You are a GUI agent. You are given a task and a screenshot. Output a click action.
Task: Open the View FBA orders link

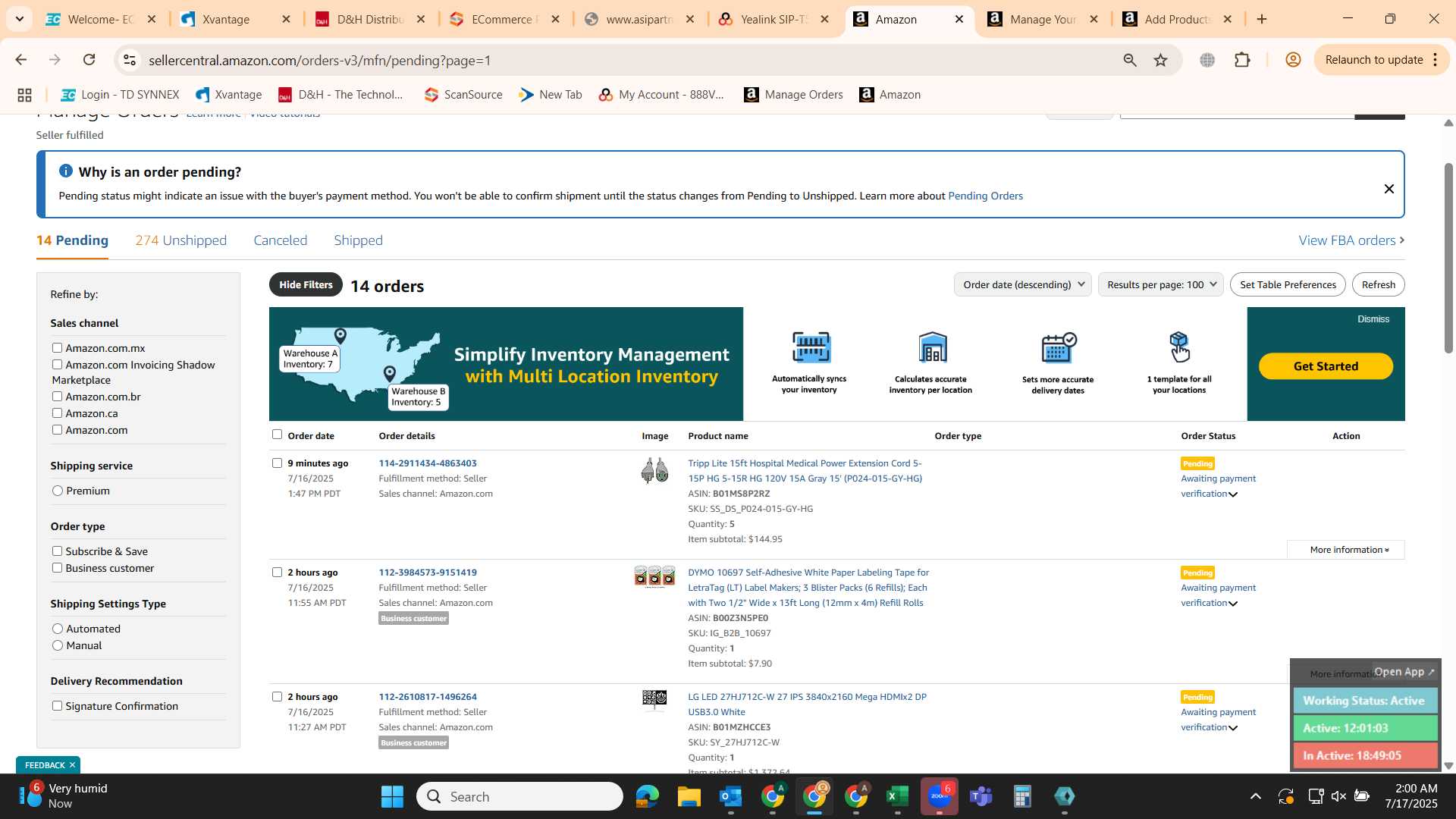(1351, 240)
